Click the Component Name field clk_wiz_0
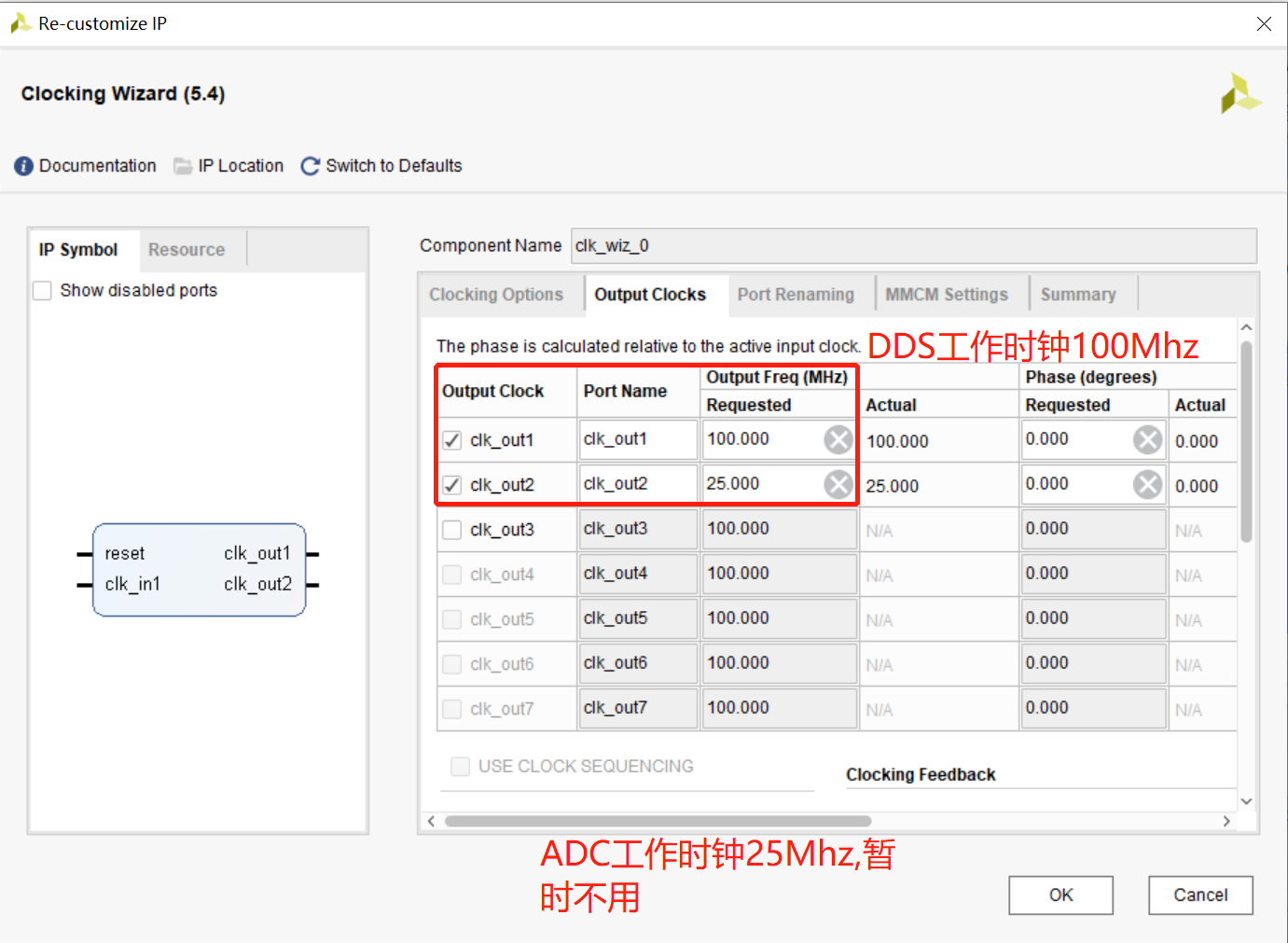 pyautogui.click(x=914, y=246)
